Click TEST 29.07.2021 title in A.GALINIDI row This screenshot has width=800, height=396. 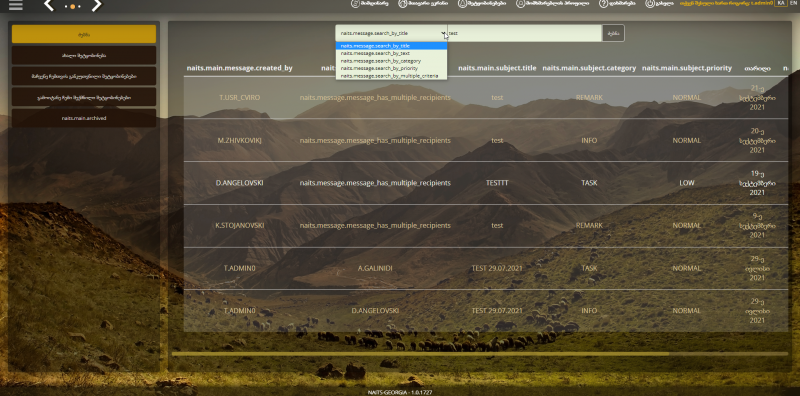click(497, 268)
